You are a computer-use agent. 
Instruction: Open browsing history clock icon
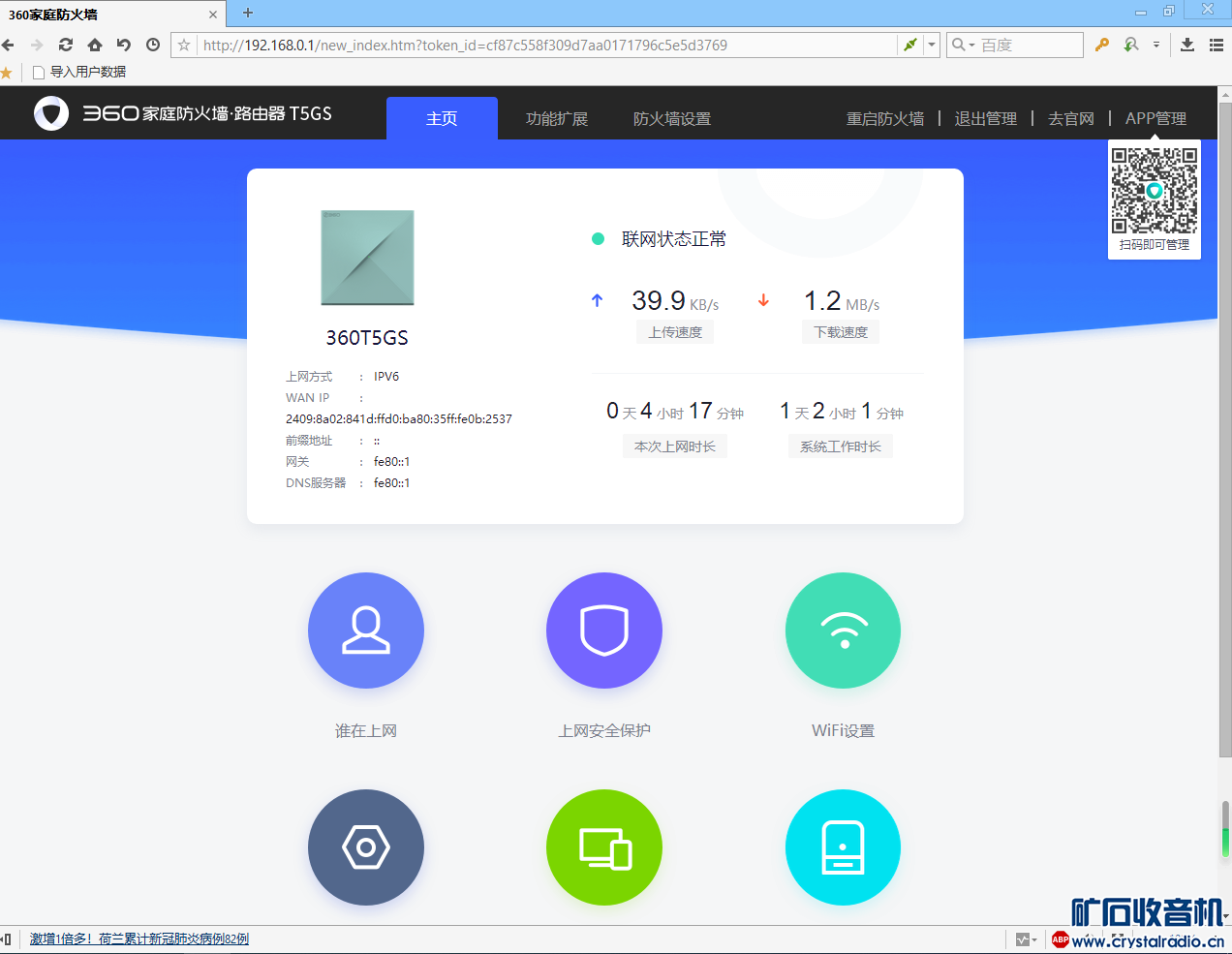[153, 45]
